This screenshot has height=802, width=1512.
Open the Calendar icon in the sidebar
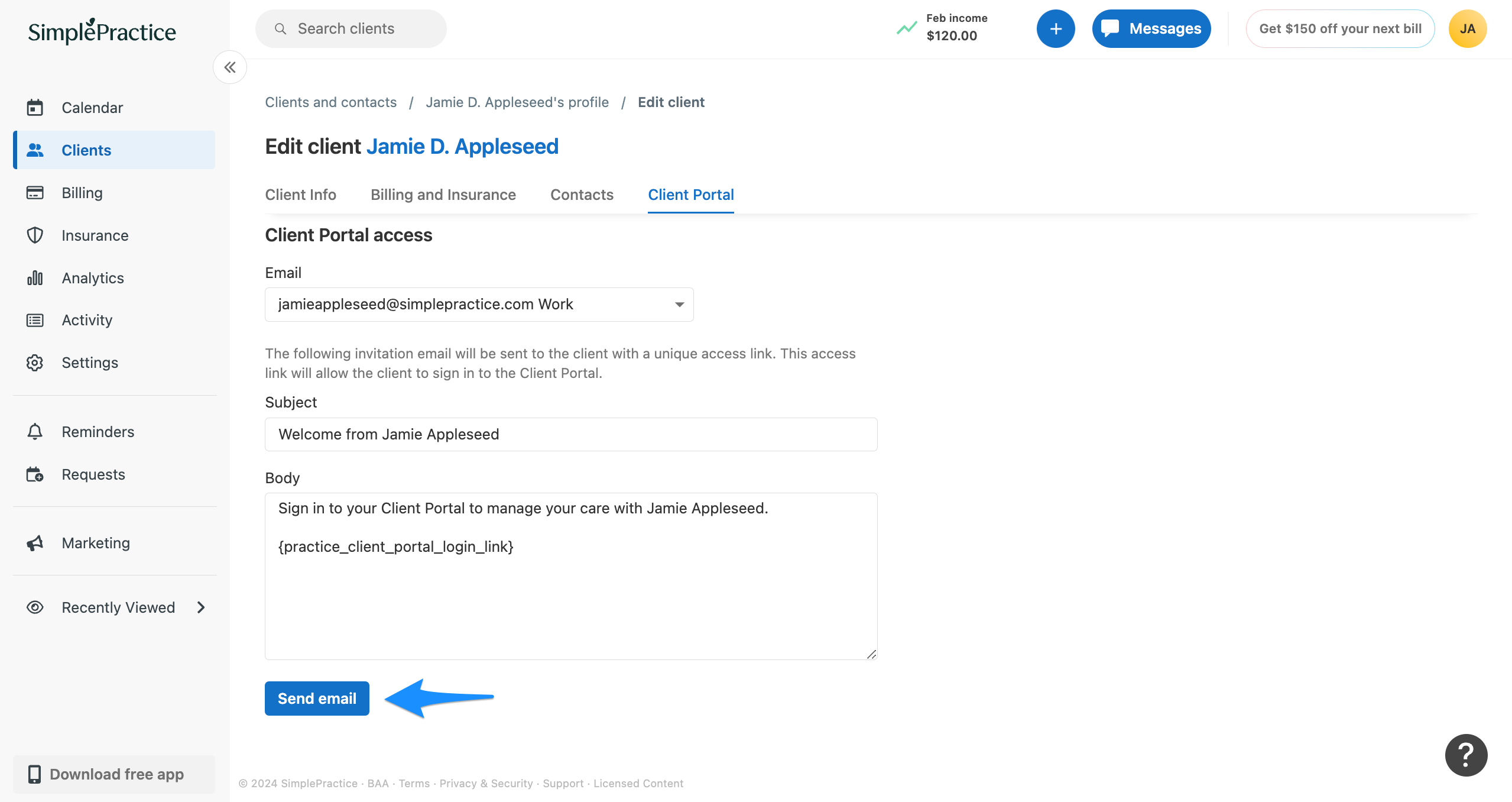click(35, 108)
